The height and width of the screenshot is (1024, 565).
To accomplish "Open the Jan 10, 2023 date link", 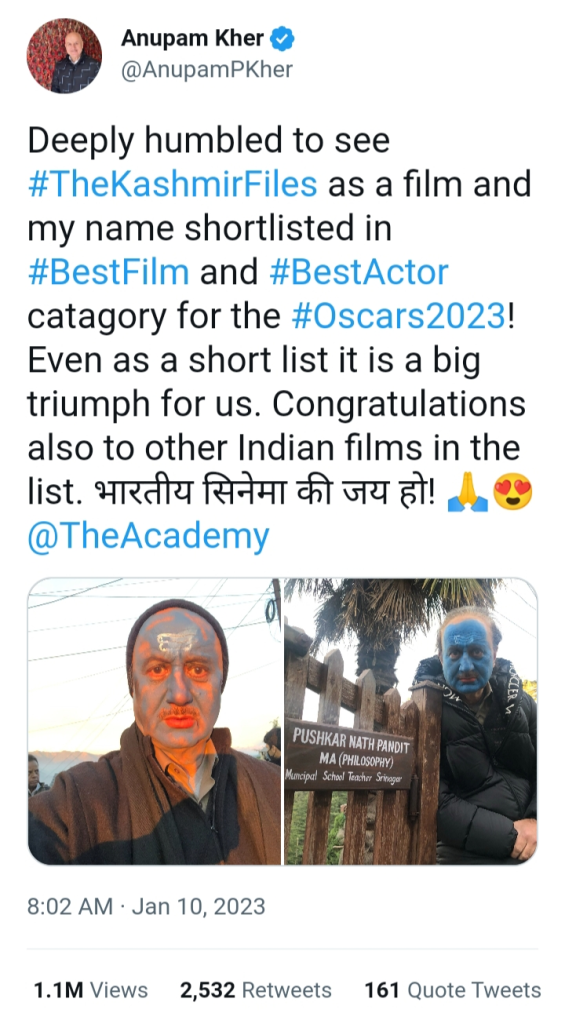I will (199, 907).
